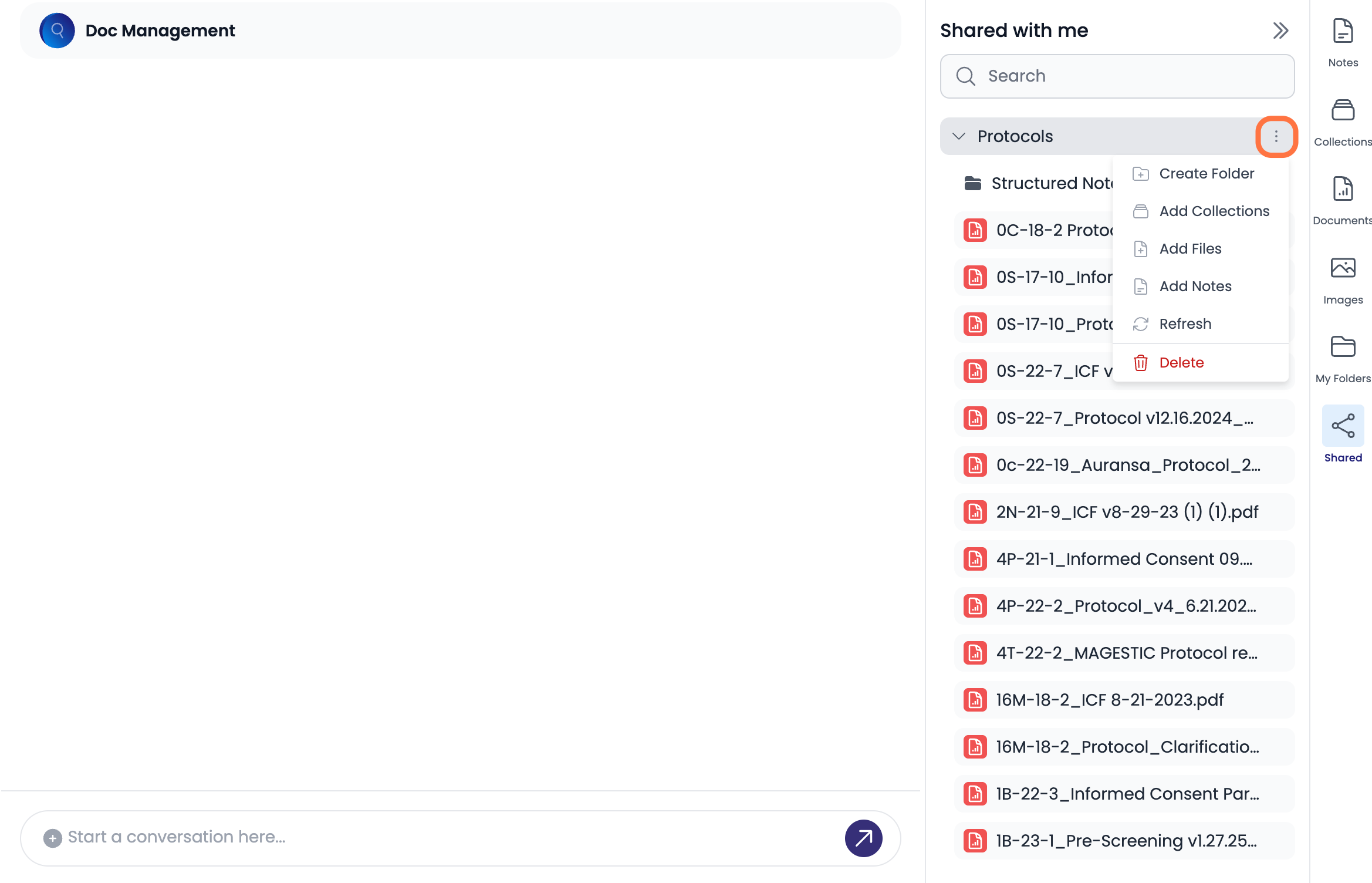Click the PDF icon of 16M-18-2_ICF file
Screen dimensions: 1372x883
975,700
